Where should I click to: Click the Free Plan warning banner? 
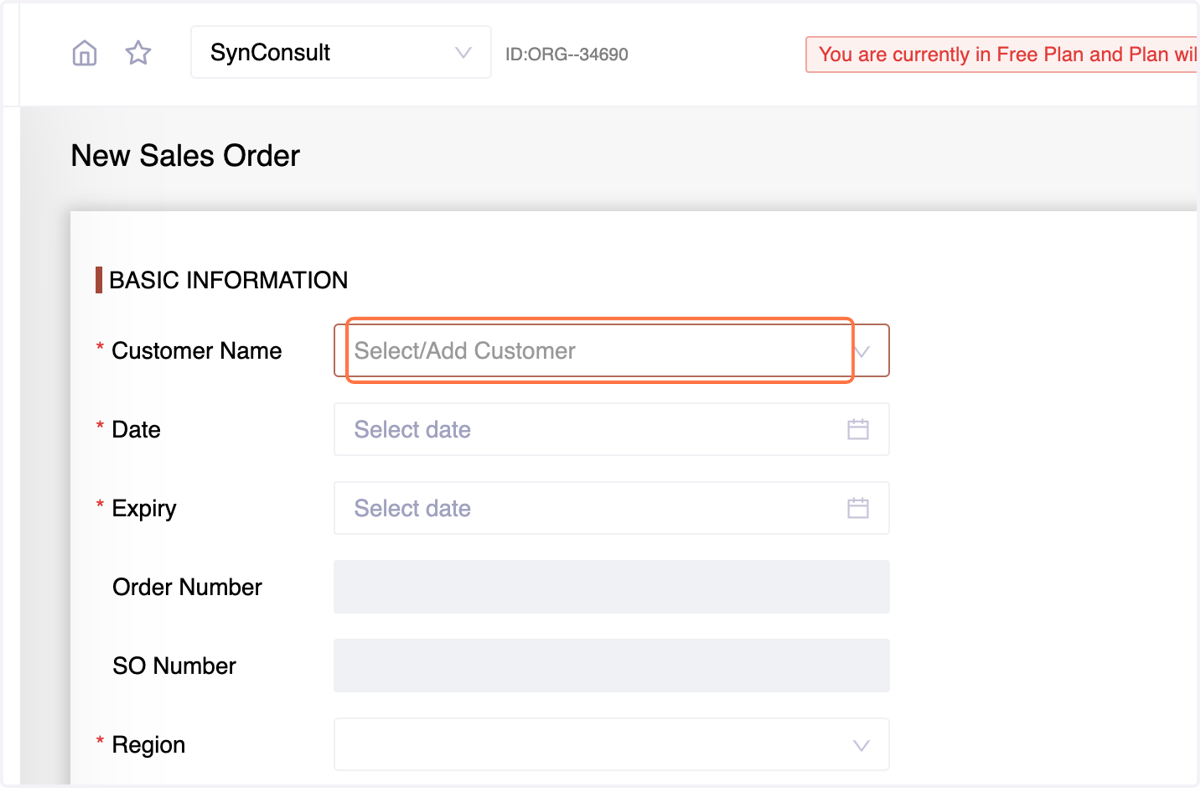pos(1002,54)
